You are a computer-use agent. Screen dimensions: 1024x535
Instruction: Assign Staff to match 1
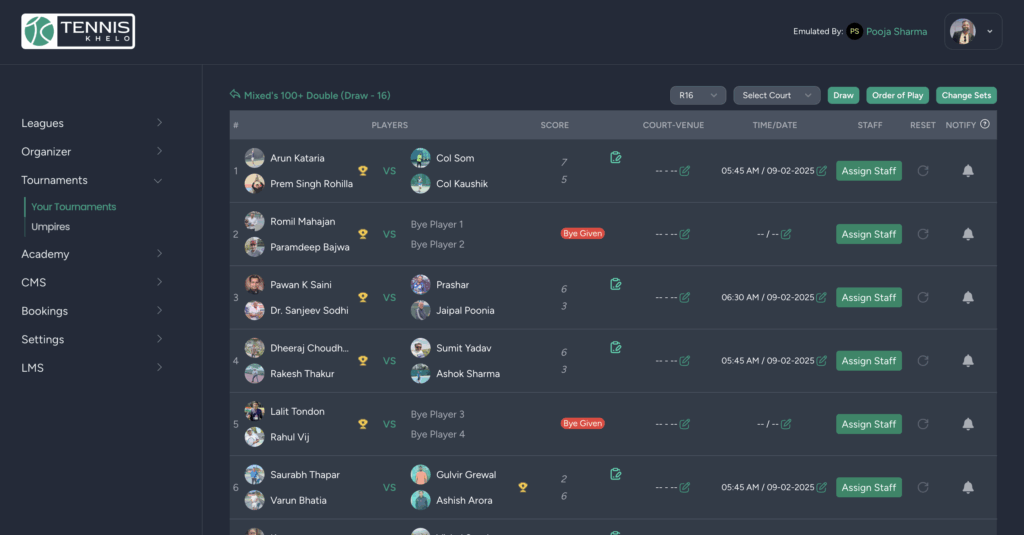tap(869, 170)
